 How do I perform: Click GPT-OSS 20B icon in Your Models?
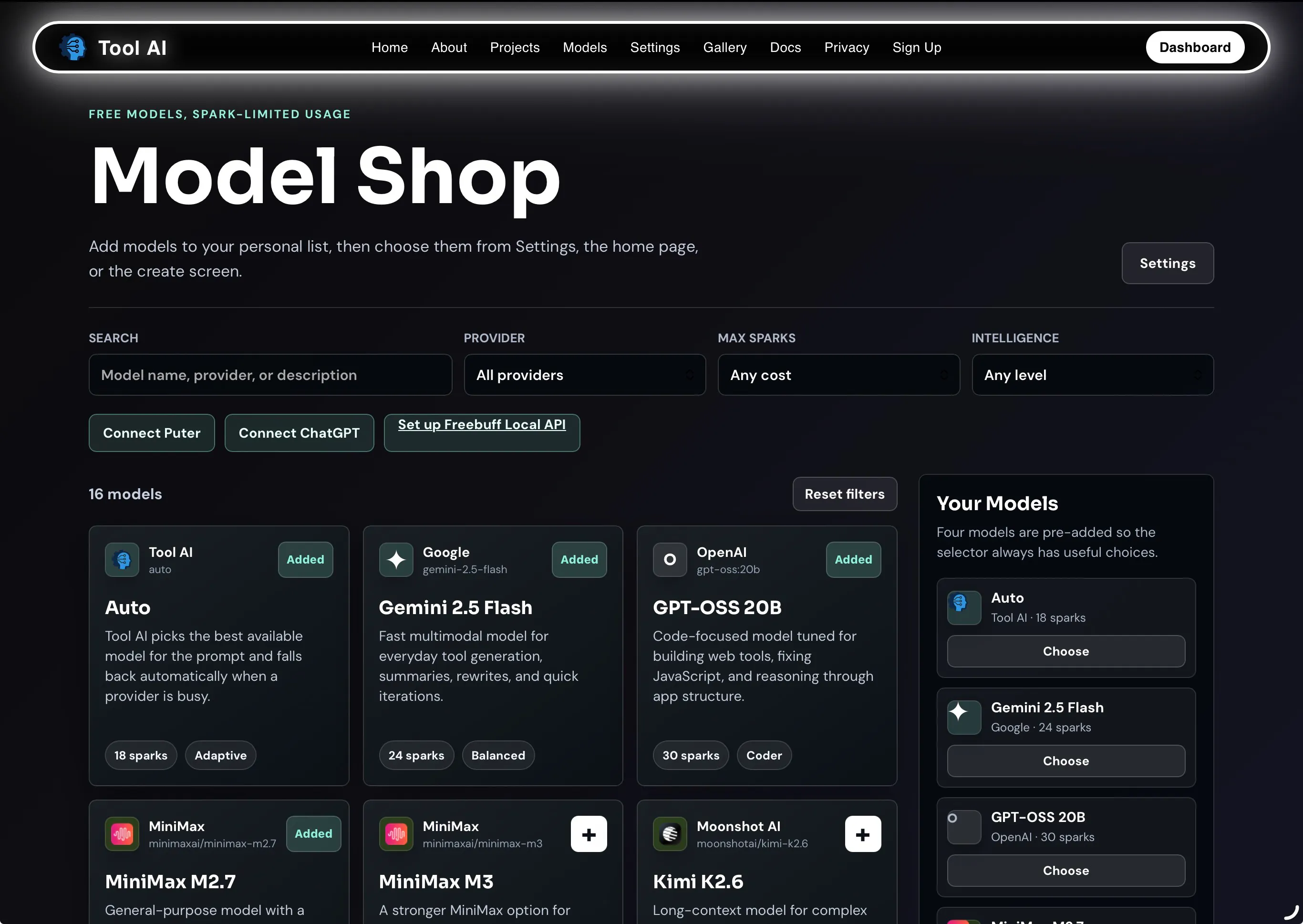tap(964, 827)
